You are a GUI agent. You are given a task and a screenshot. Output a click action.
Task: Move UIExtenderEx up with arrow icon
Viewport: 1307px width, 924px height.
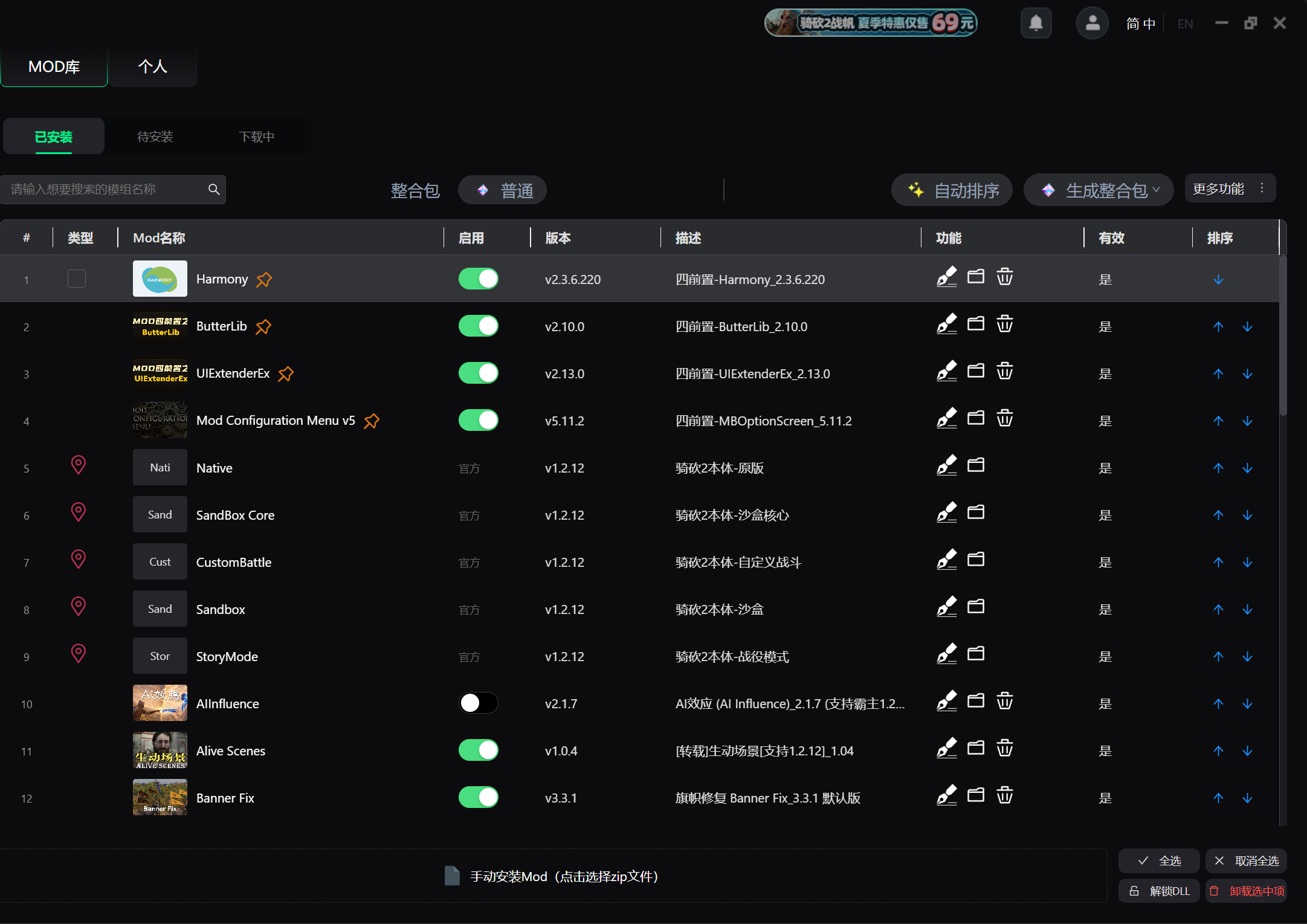click(1218, 374)
